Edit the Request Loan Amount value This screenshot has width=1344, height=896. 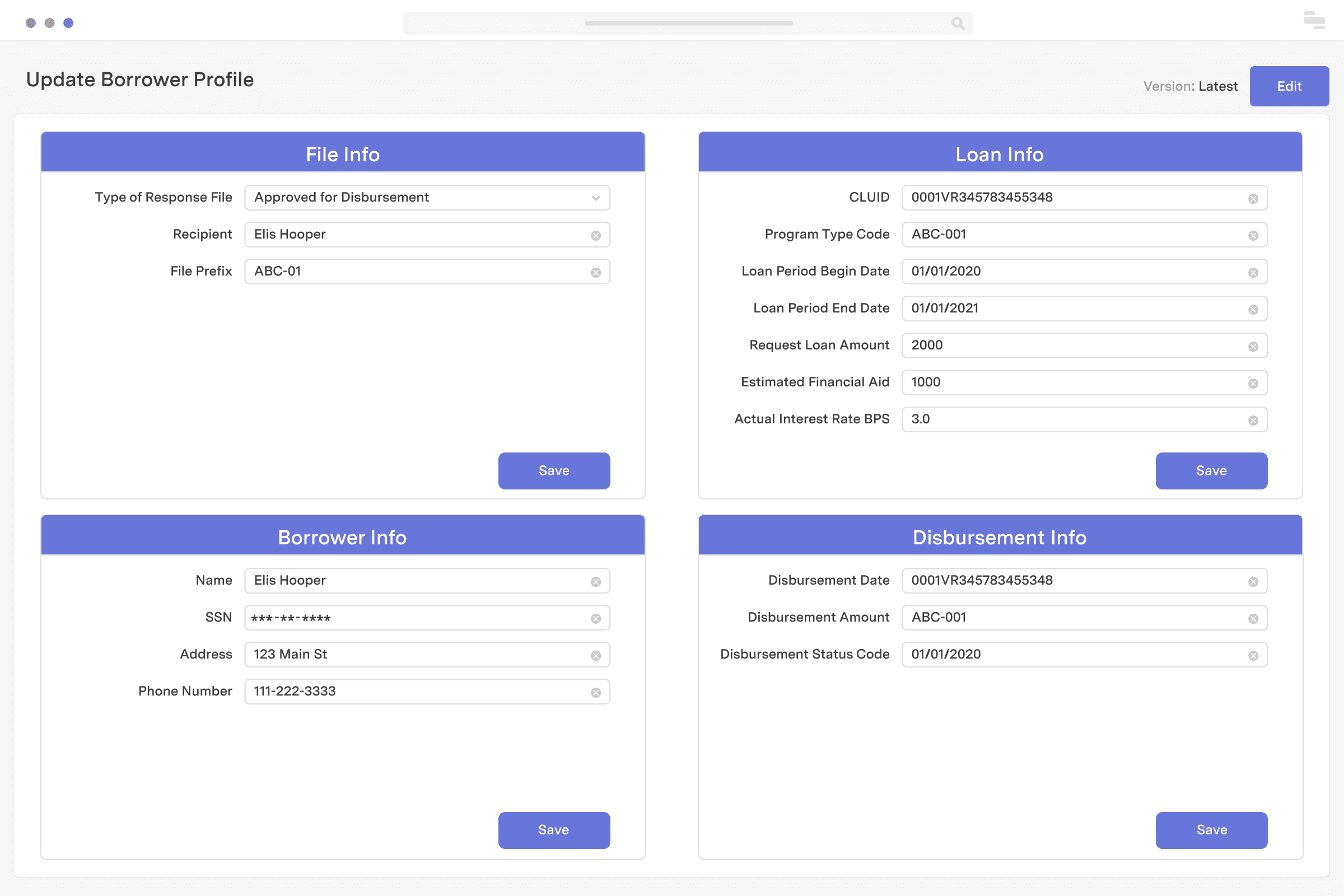pyautogui.click(x=1074, y=345)
